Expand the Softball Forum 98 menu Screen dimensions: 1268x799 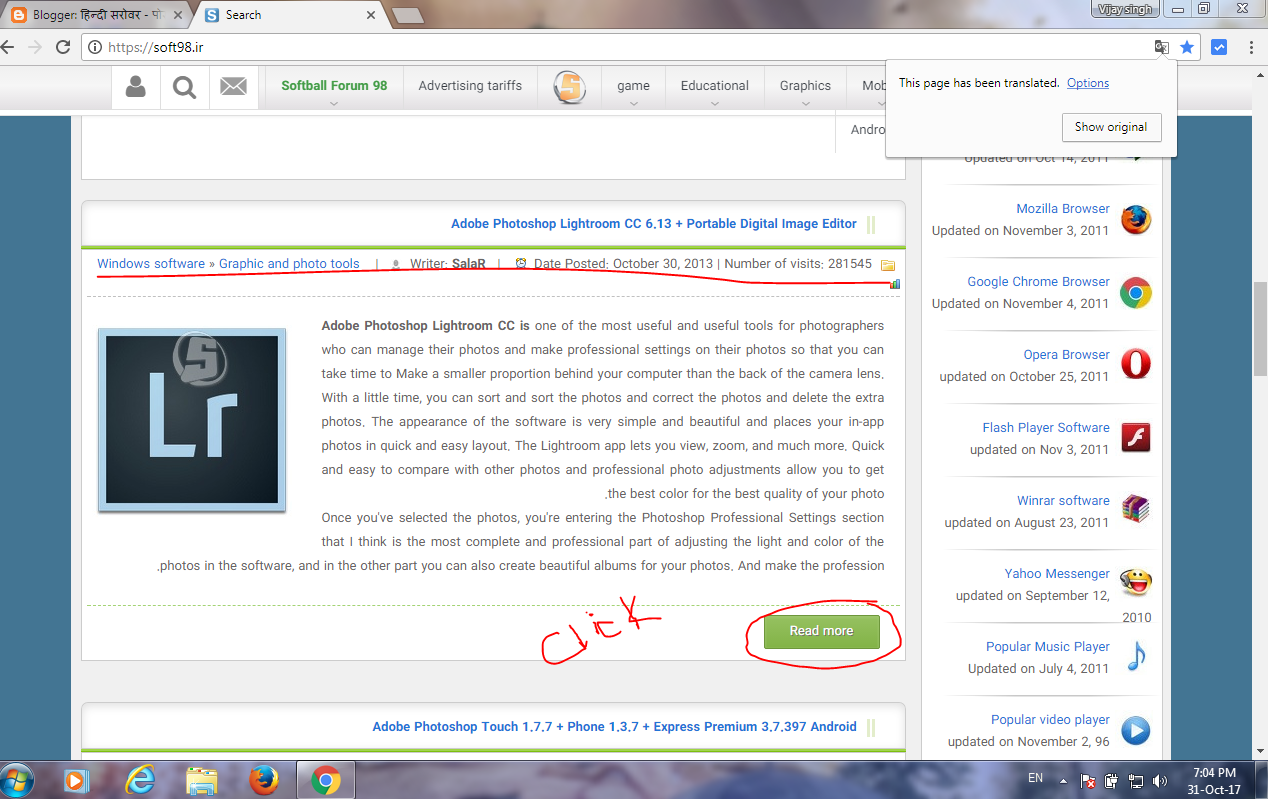pyautogui.click(x=334, y=88)
